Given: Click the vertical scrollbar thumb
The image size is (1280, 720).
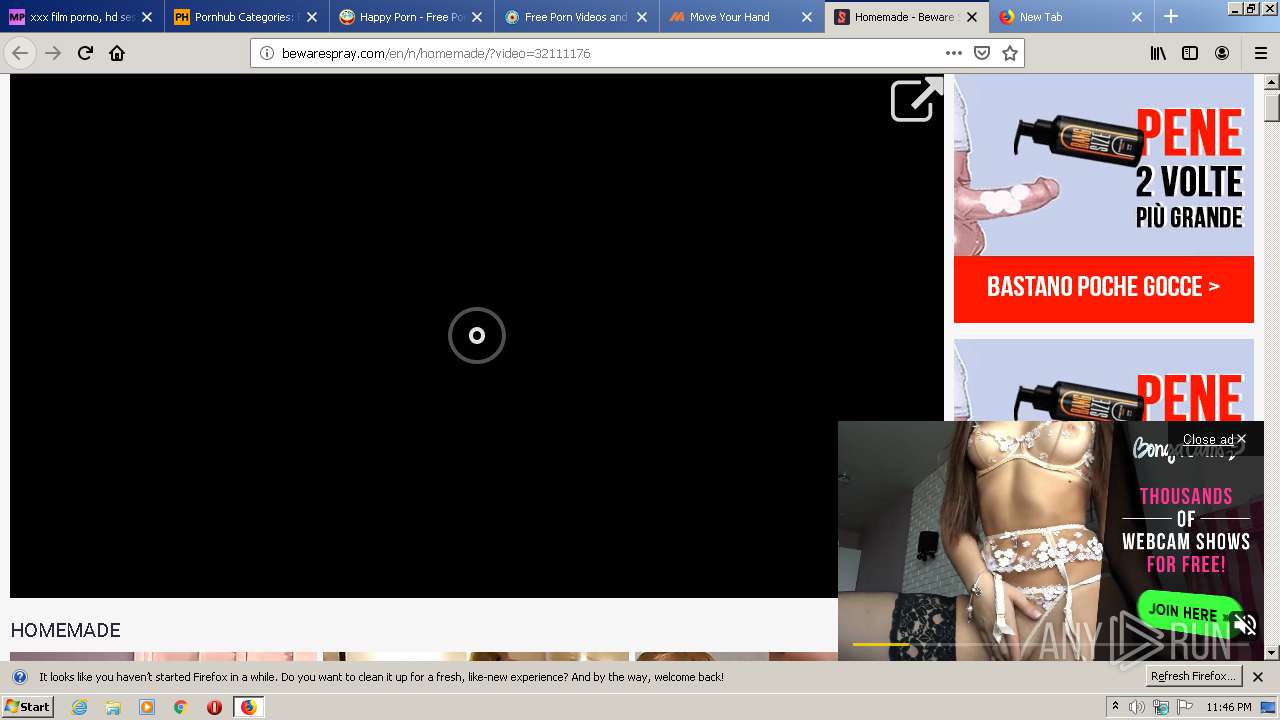Looking at the screenshot, I should tap(1271, 107).
